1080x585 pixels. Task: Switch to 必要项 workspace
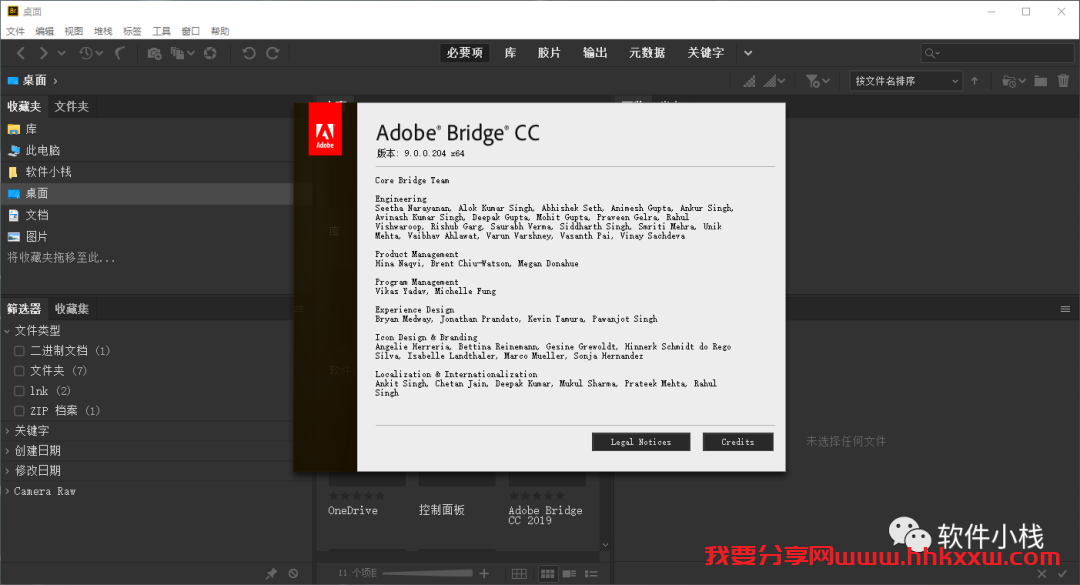click(465, 53)
